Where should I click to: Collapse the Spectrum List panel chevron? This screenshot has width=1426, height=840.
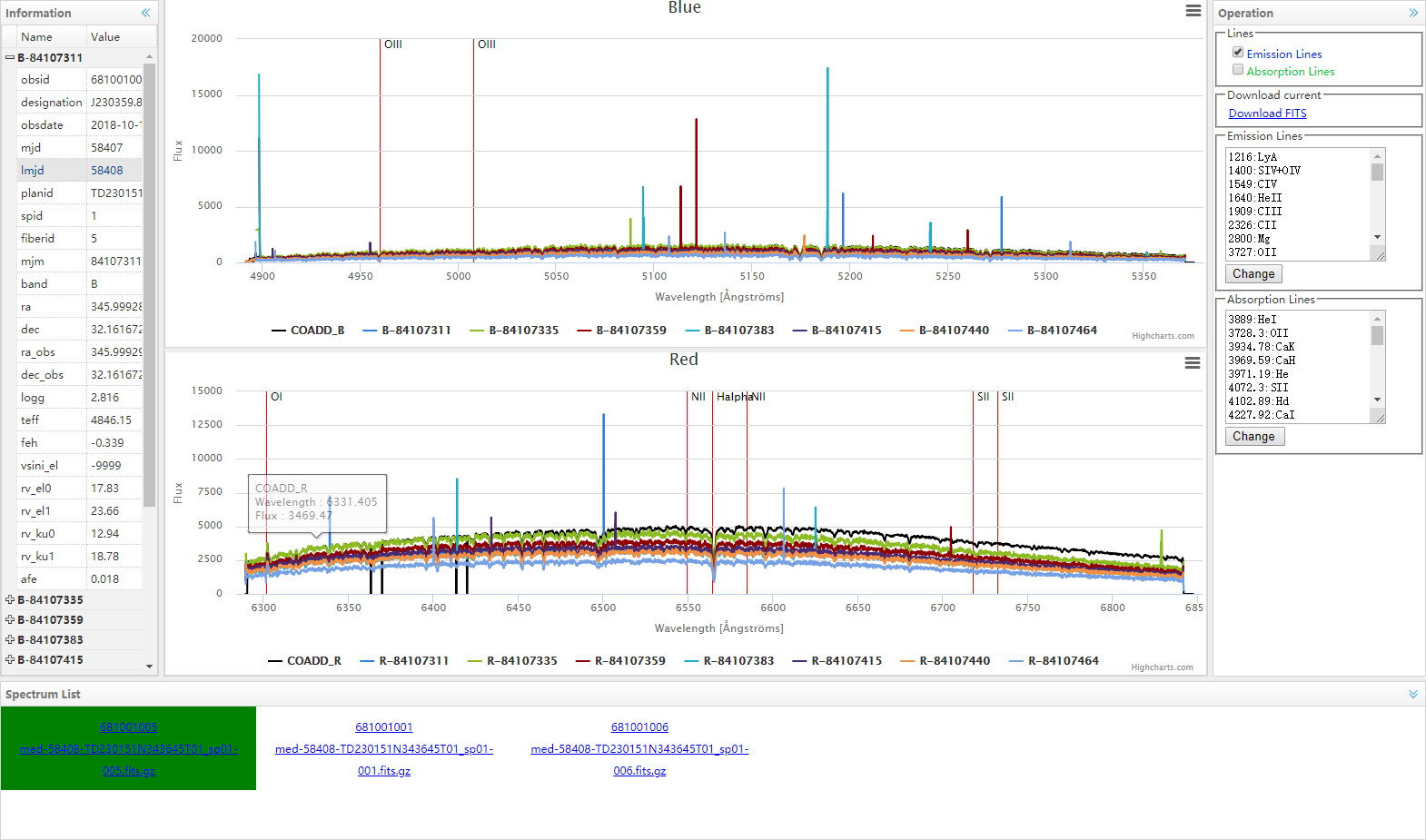pos(1413,695)
